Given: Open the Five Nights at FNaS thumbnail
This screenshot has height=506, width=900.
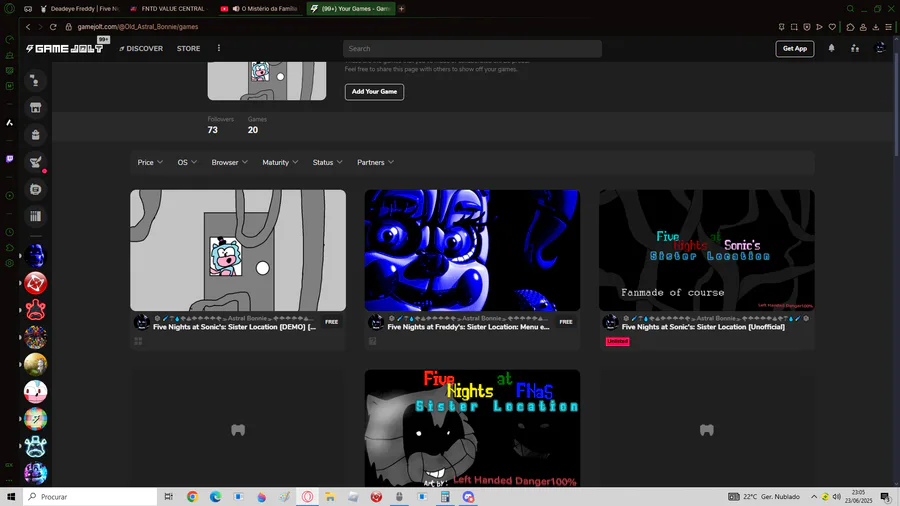Looking at the screenshot, I should pos(472,428).
